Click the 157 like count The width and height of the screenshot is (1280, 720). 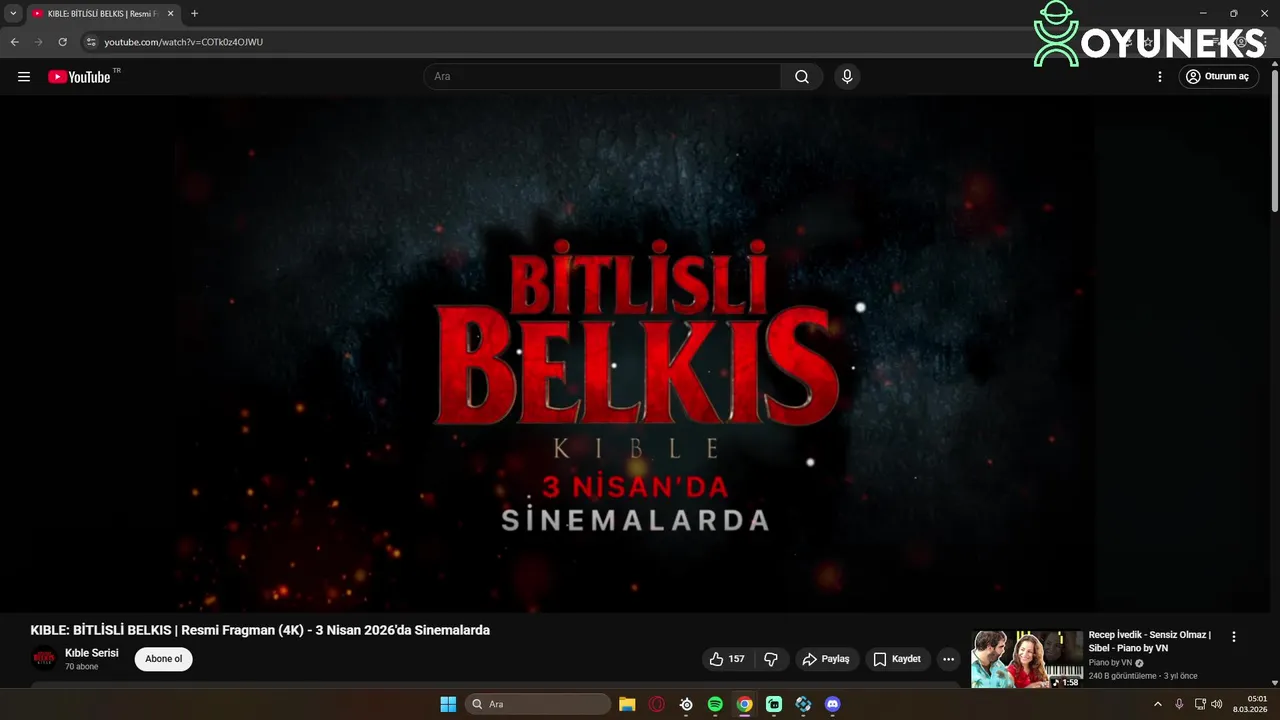coord(737,659)
